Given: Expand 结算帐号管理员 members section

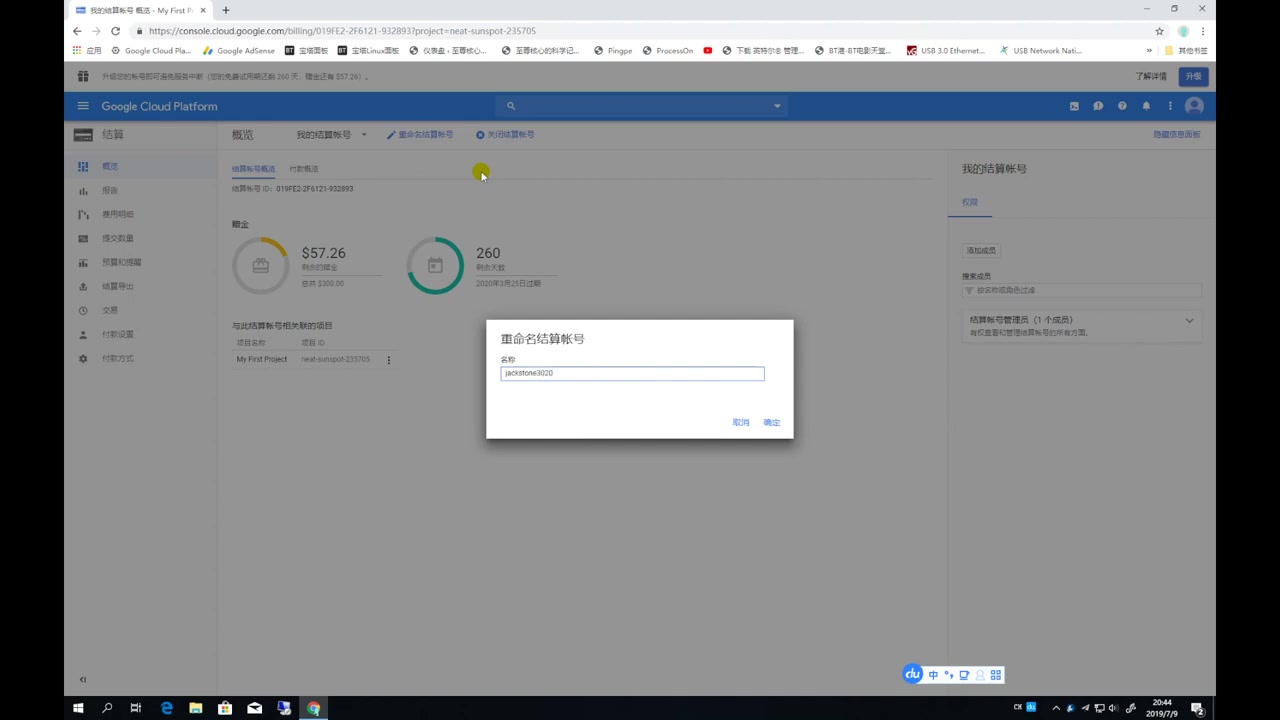Looking at the screenshot, I should [x=1189, y=320].
